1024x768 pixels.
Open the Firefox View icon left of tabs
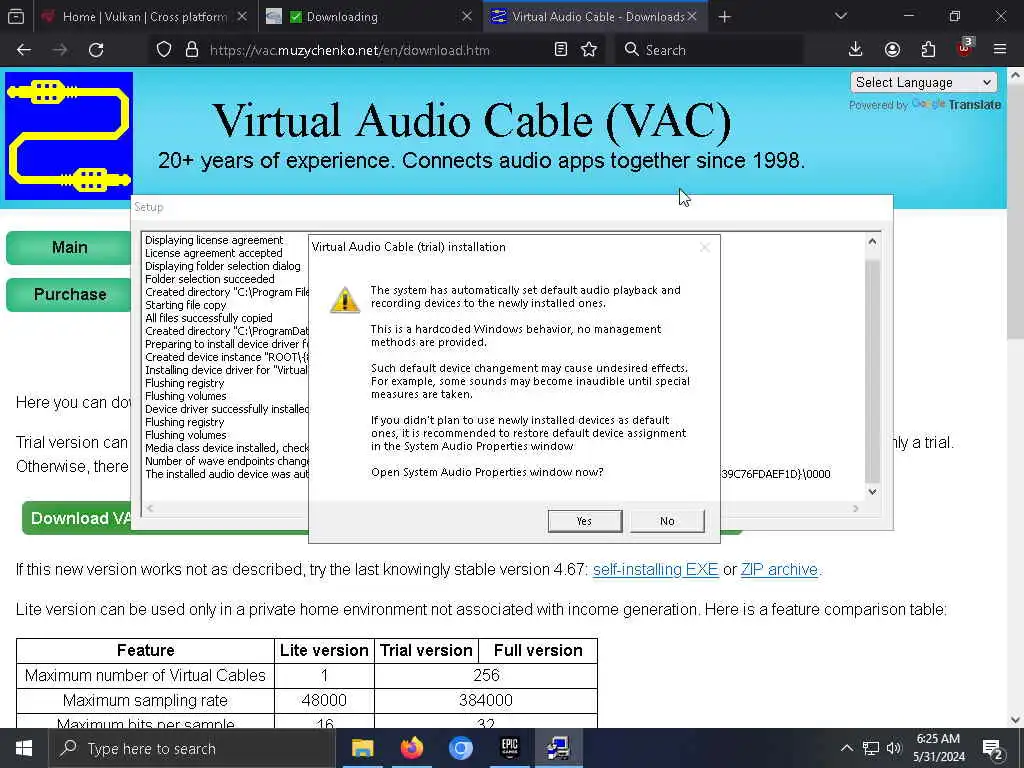(16, 16)
